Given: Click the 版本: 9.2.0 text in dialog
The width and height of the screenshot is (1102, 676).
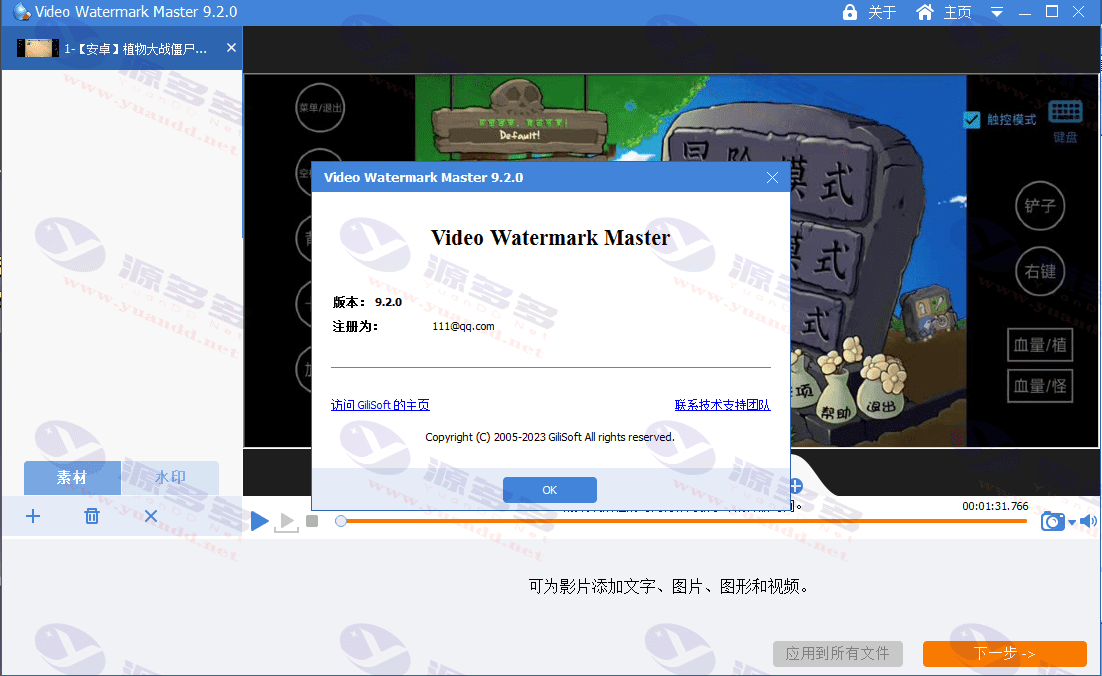Looking at the screenshot, I should point(368,302).
